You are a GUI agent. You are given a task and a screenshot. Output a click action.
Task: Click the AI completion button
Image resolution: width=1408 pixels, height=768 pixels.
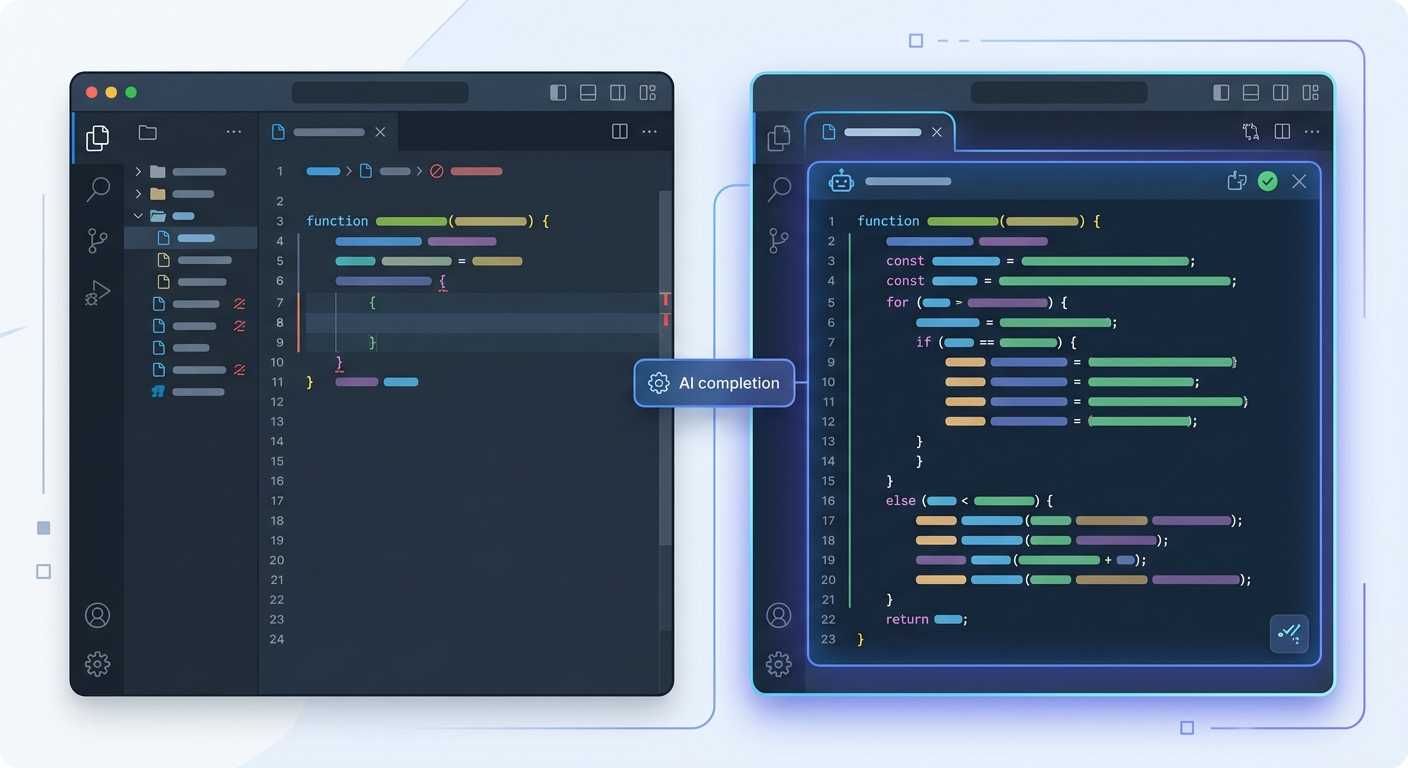[x=714, y=383]
